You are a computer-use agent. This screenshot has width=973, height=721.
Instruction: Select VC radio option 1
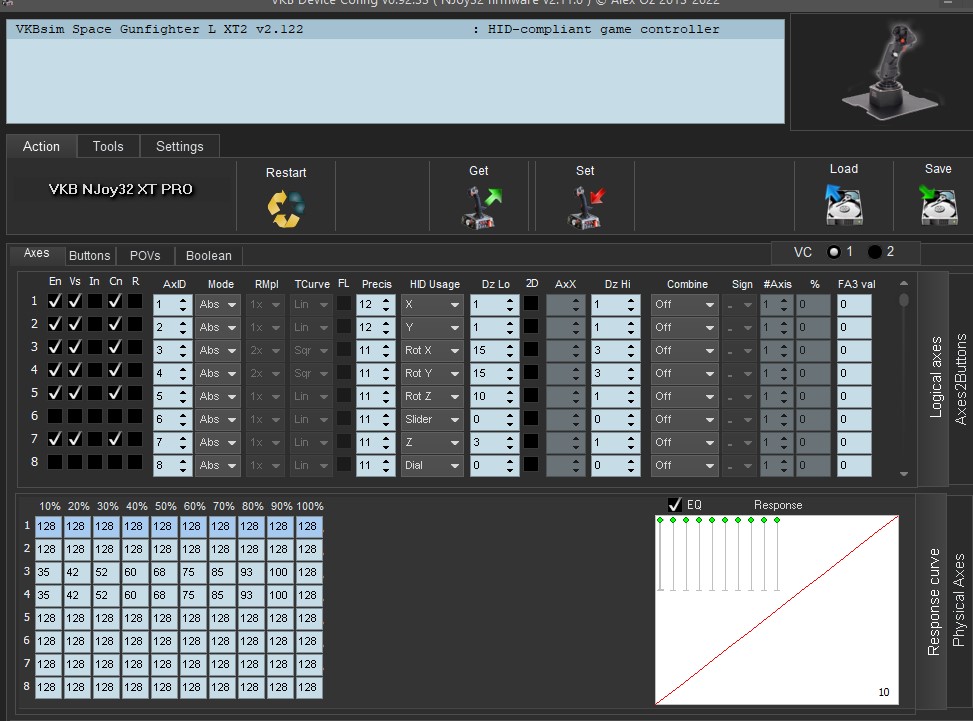(833, 252)
